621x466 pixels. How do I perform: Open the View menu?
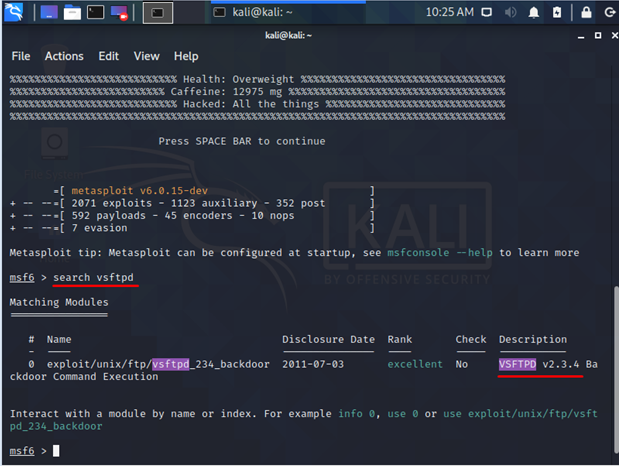coord(147,56)
